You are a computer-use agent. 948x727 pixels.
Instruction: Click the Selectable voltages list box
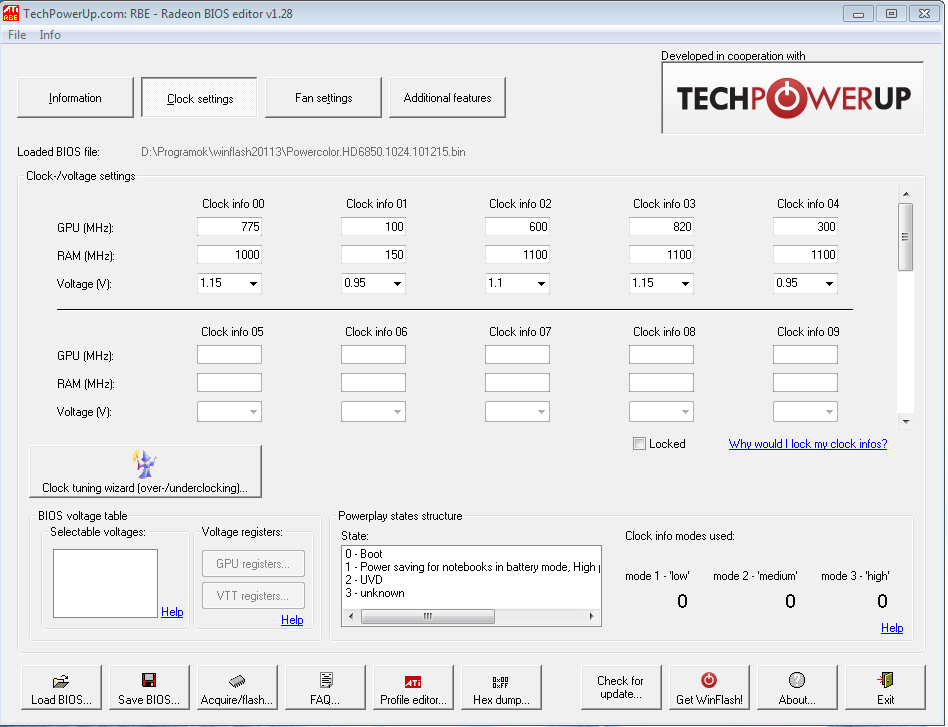pyautogui.click(x=105, y=583)
